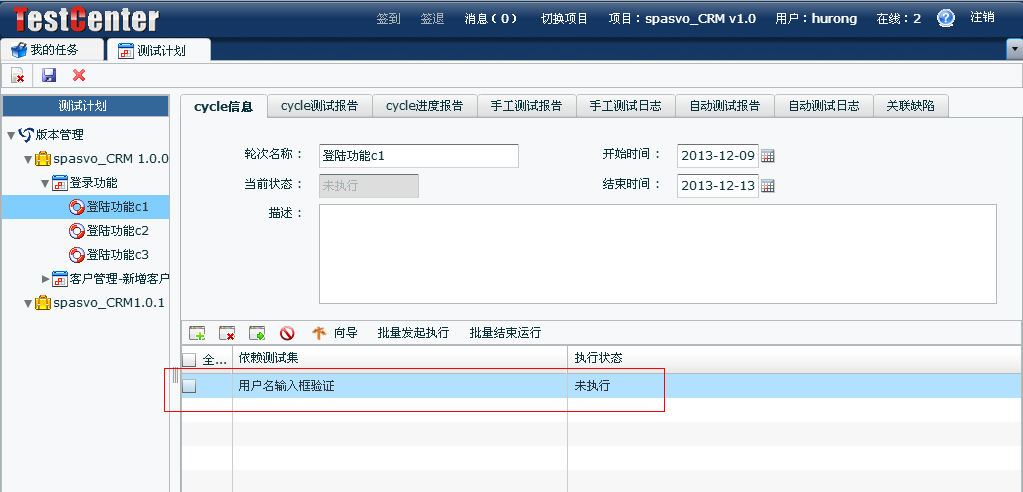Image resolution: width=1023 pixels, height=492 pixels.
Task: Click the remove test set icon with red X
Action: 227,333
